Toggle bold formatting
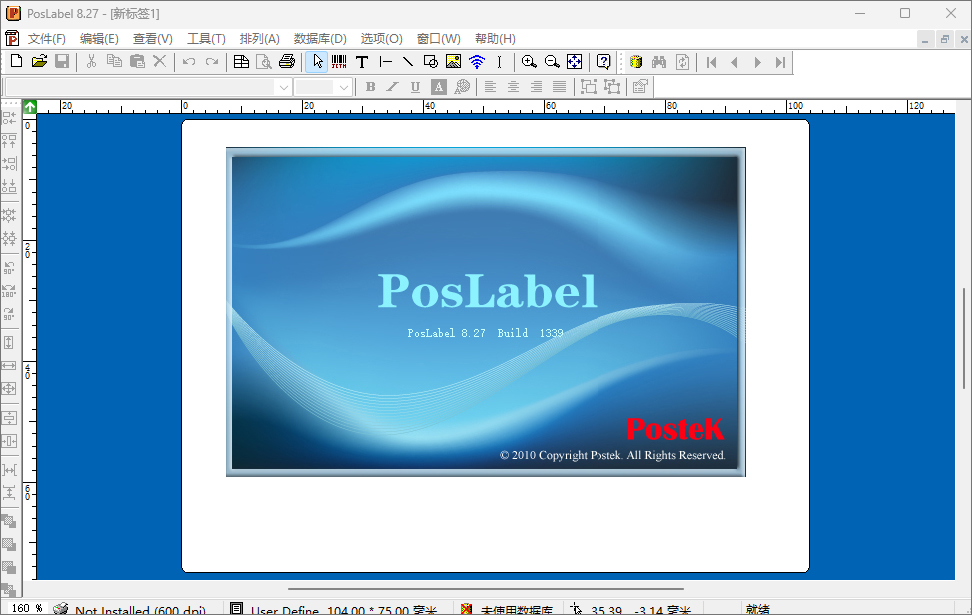 pyautogui.click(x=370, y=87)
